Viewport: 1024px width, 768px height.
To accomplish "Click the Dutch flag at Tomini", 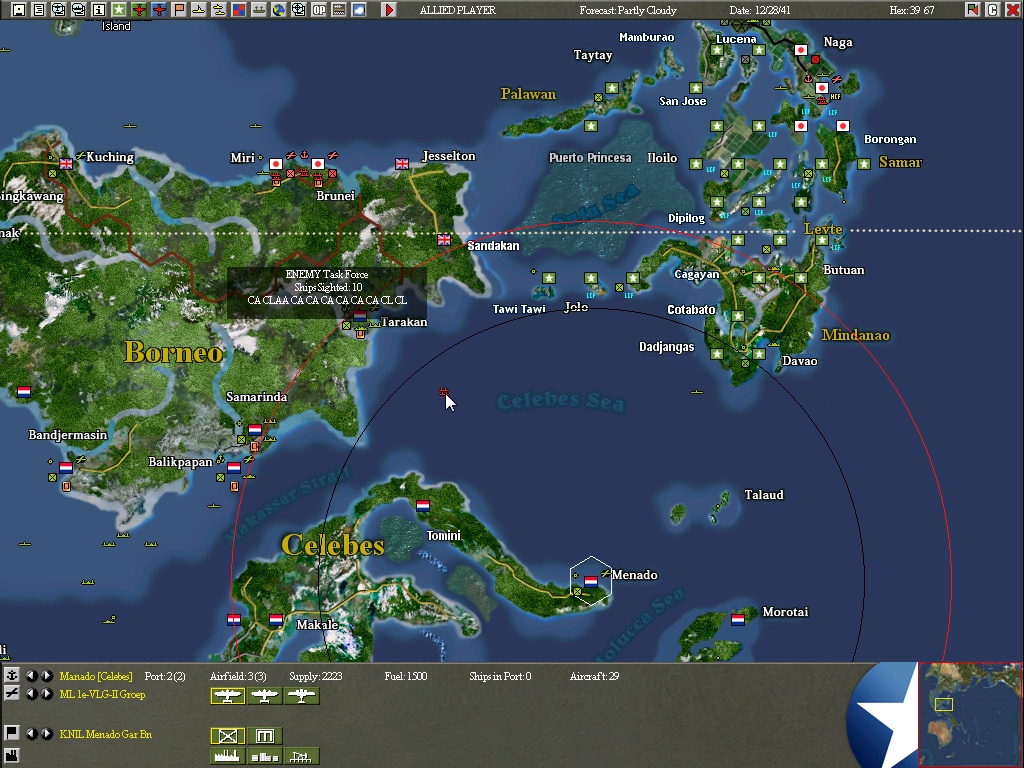I will tap(423, 505).
